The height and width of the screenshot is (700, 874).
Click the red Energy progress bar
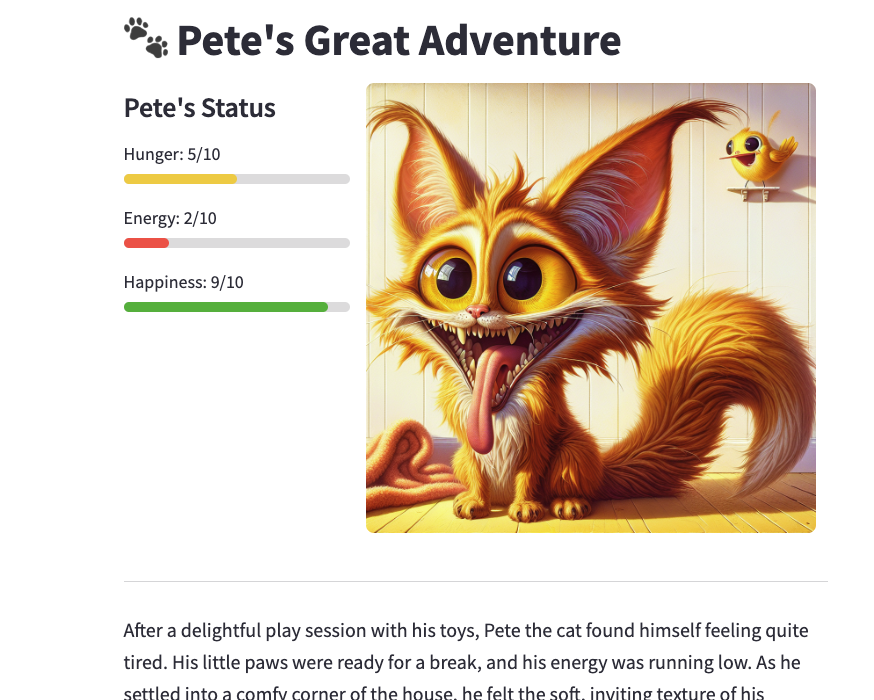coord(236,243)
